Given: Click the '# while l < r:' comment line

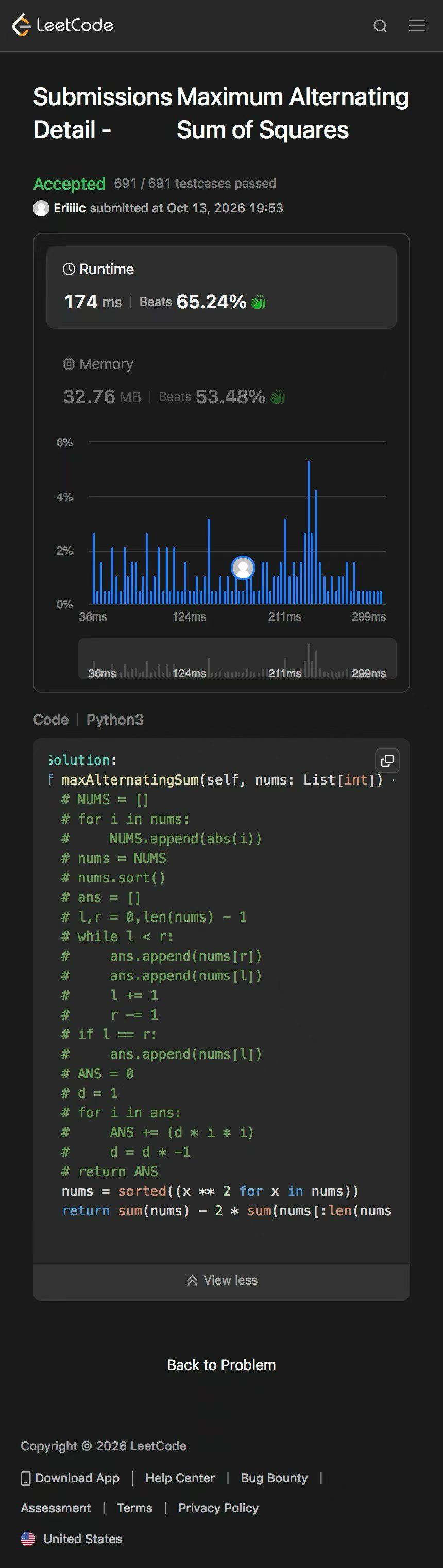Looking at the screenshot, I should click(117, 936).
